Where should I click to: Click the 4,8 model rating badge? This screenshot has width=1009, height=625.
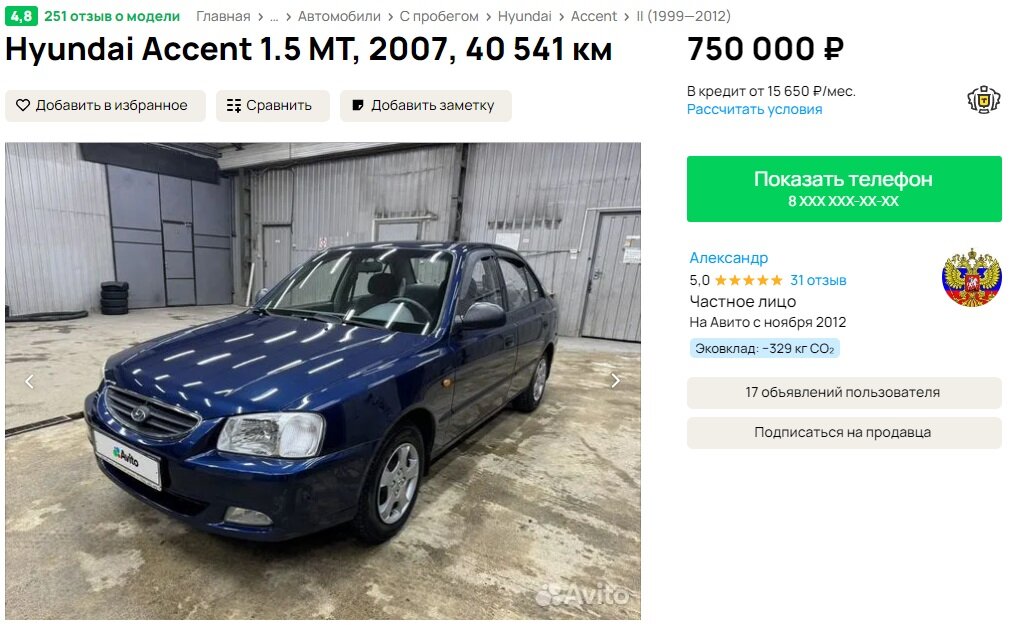[x=21, y=16]
